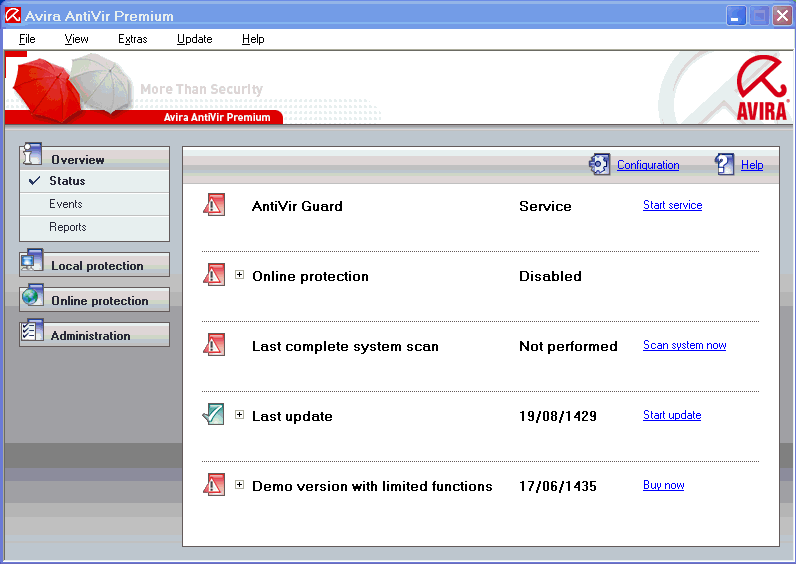
Task: Click the Avira red umbrella logo
Action: (762, 88)
